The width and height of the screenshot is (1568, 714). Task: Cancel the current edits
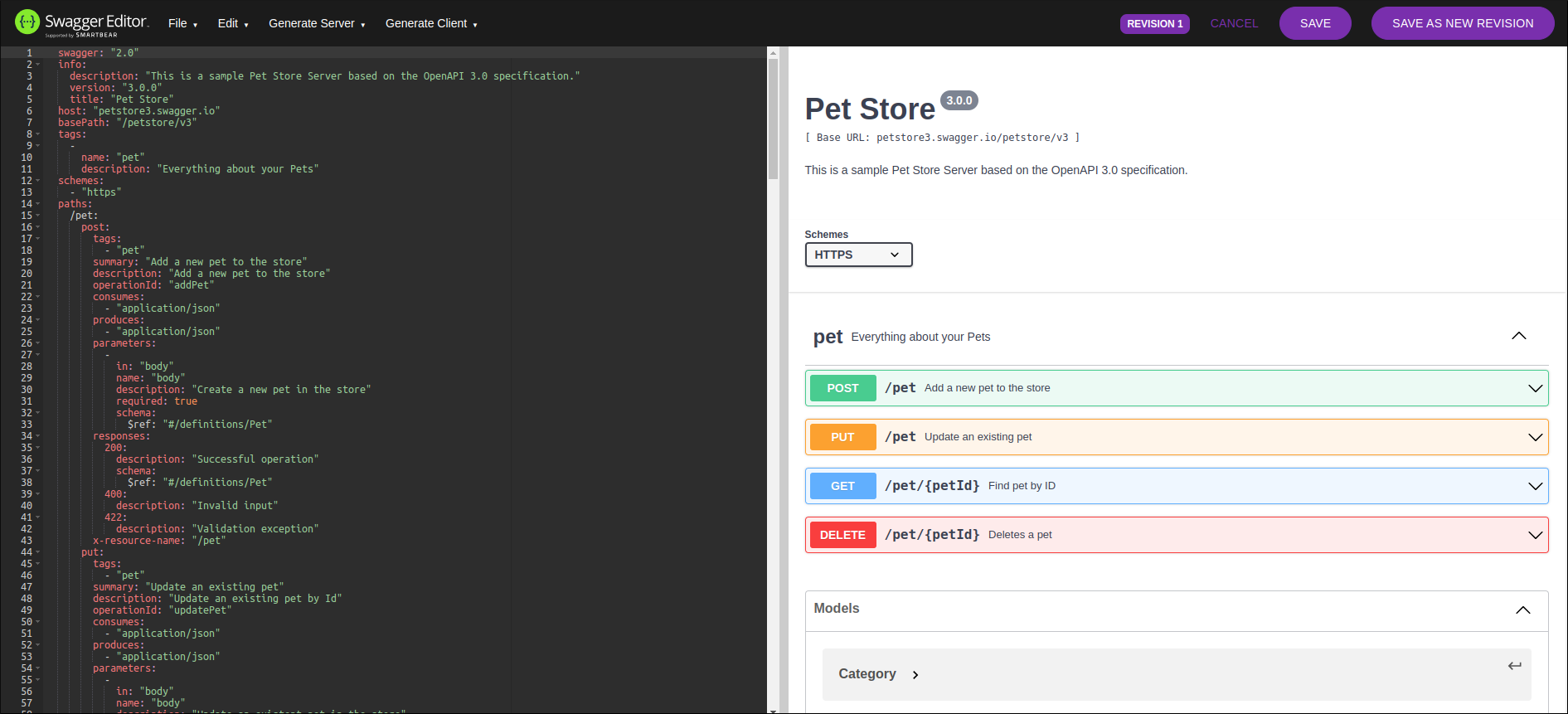coord(1234,23)
